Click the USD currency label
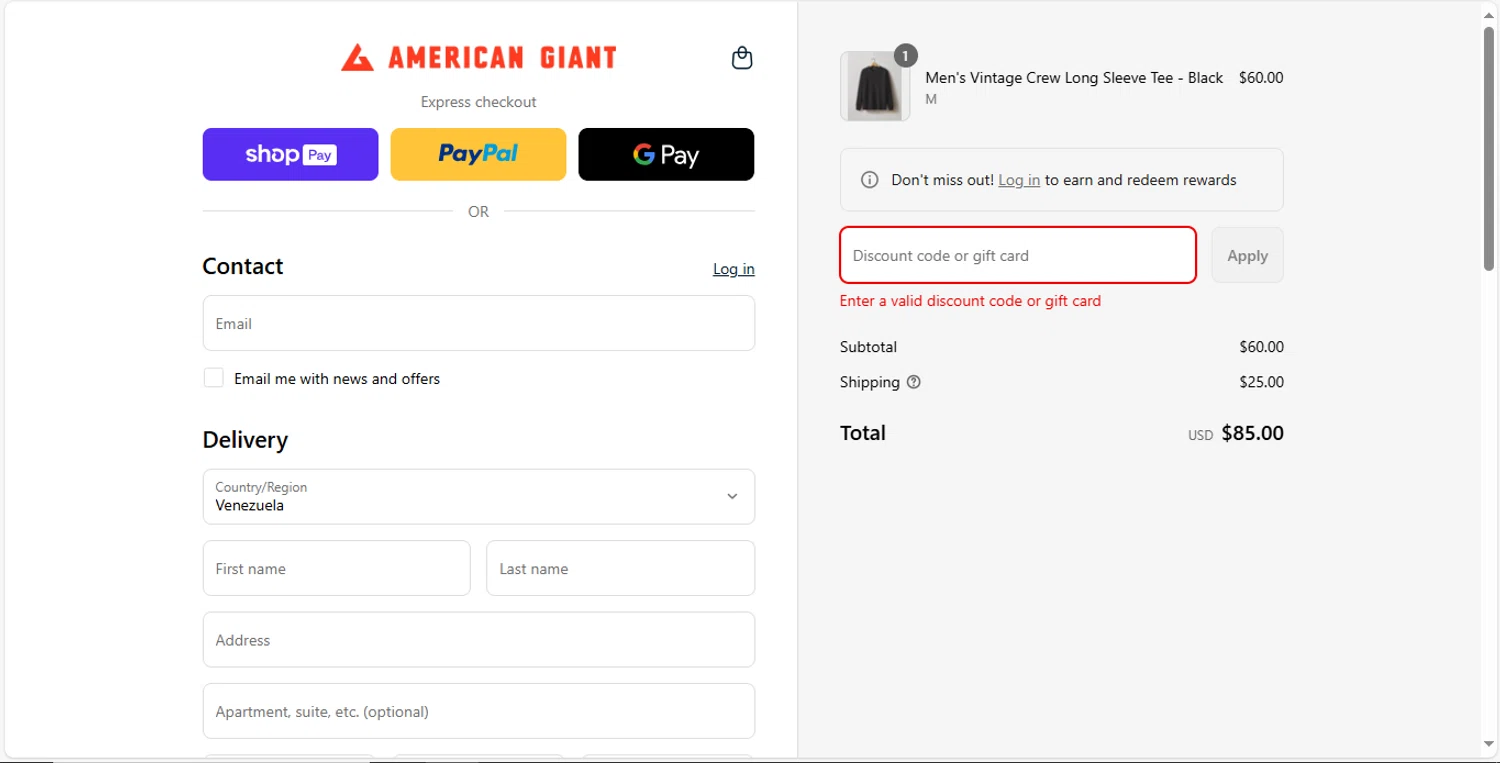Image resolution: width=1500 pixels, height=763 pixels. click(1200, 435)
